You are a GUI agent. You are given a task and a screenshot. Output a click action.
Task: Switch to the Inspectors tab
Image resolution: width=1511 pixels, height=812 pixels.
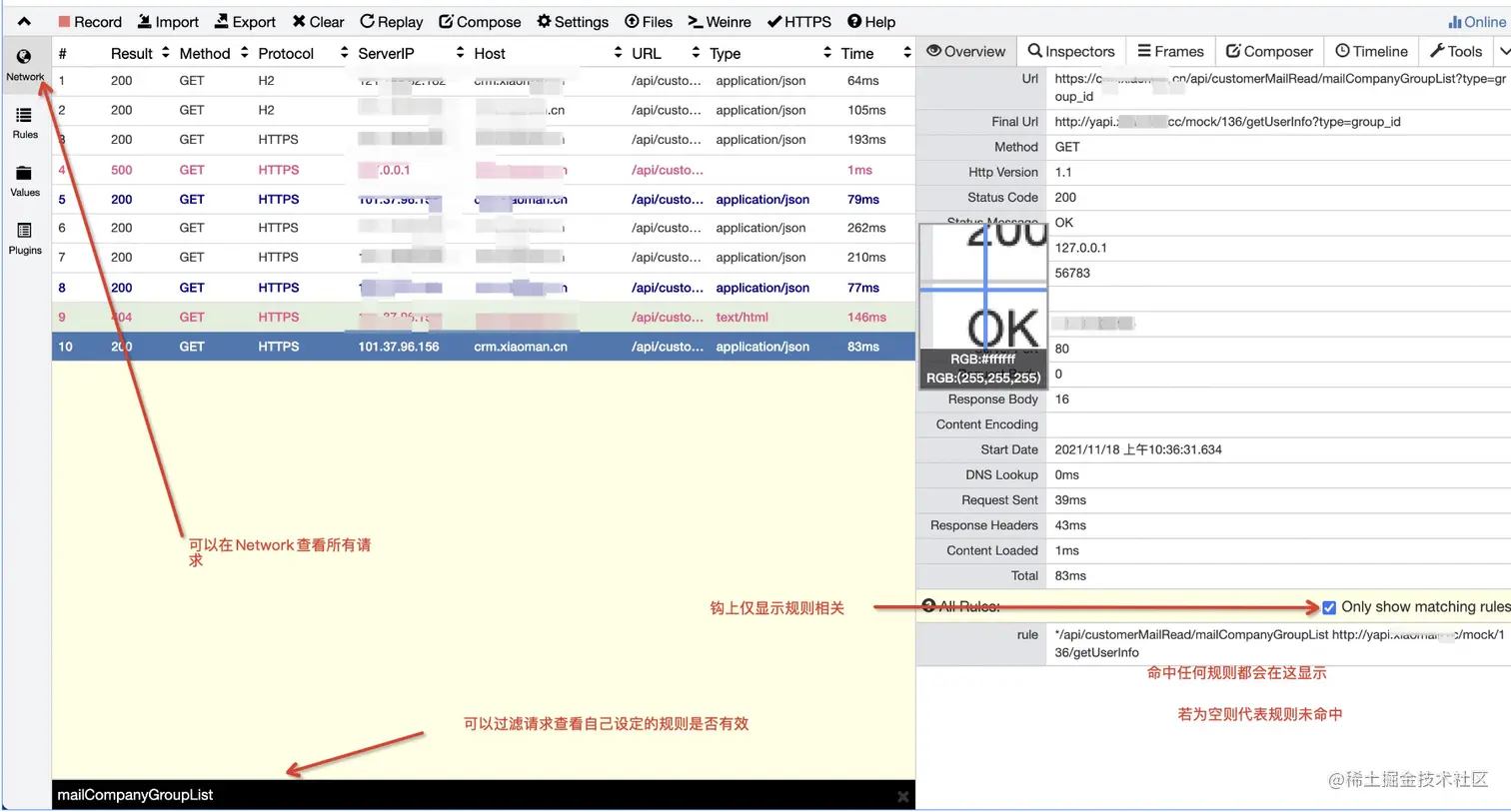pos(1071,51)
